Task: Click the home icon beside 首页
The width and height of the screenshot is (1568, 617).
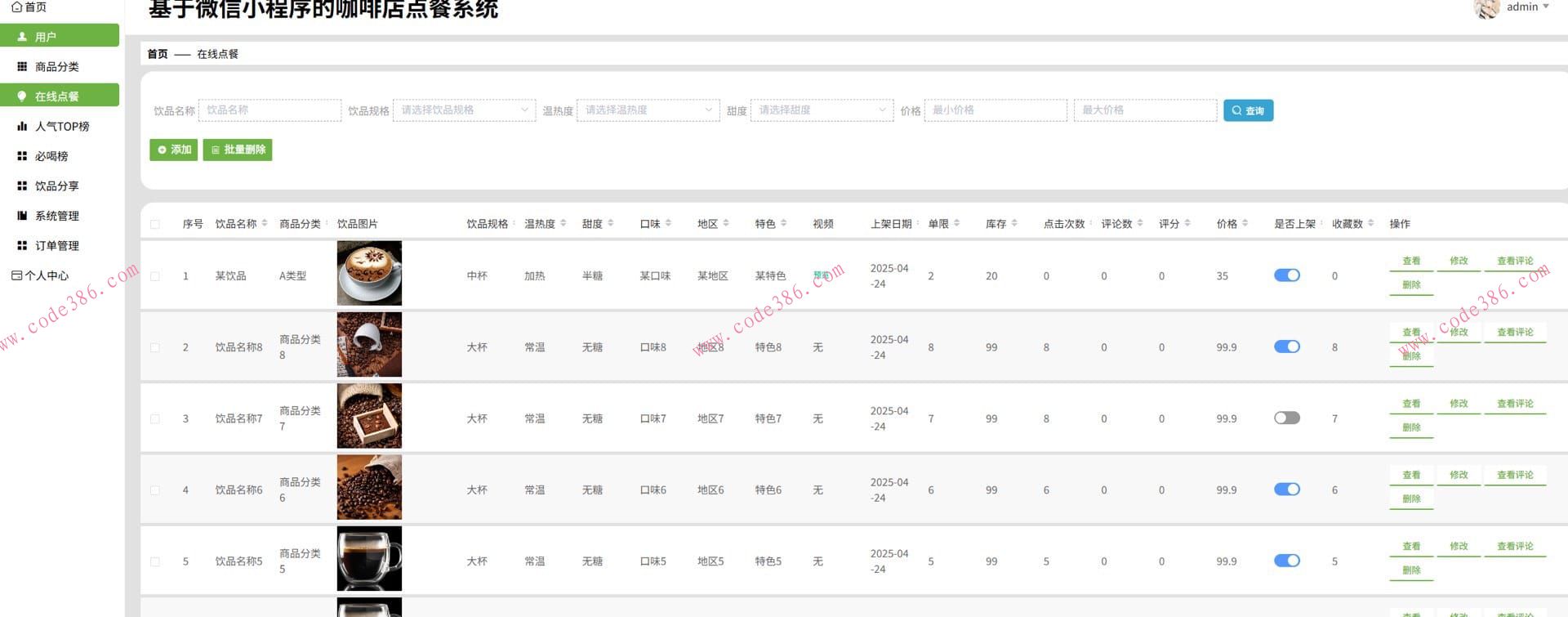Action: 16,7
